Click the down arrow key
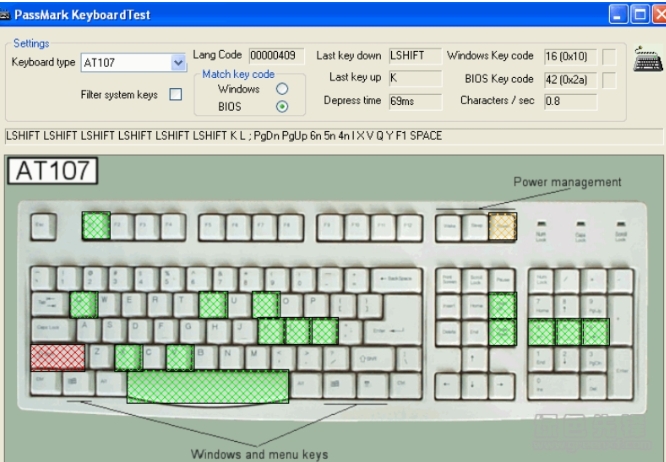 click(475, 386)
